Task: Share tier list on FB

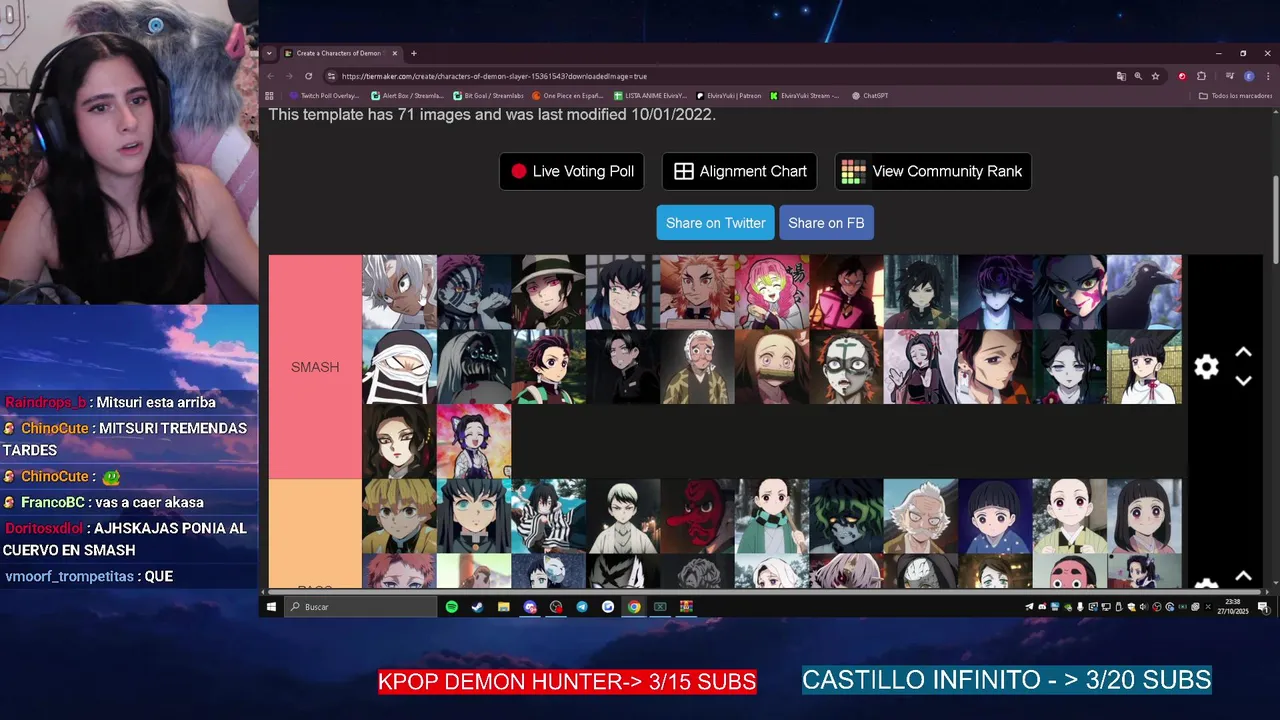Action: (x=826, y=223)
